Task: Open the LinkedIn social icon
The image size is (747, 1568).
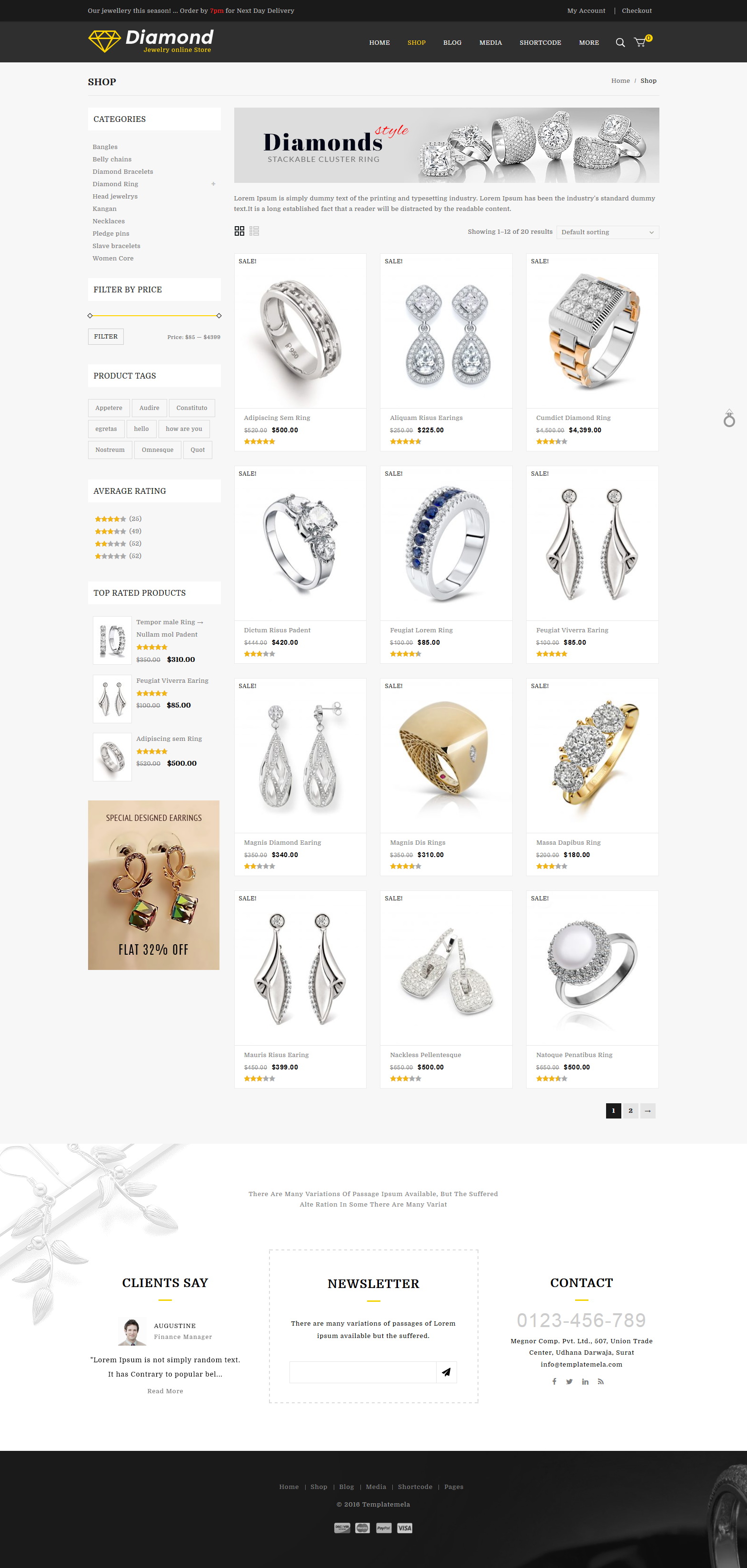Action: pyautogui.click(x=585, y=1381)
